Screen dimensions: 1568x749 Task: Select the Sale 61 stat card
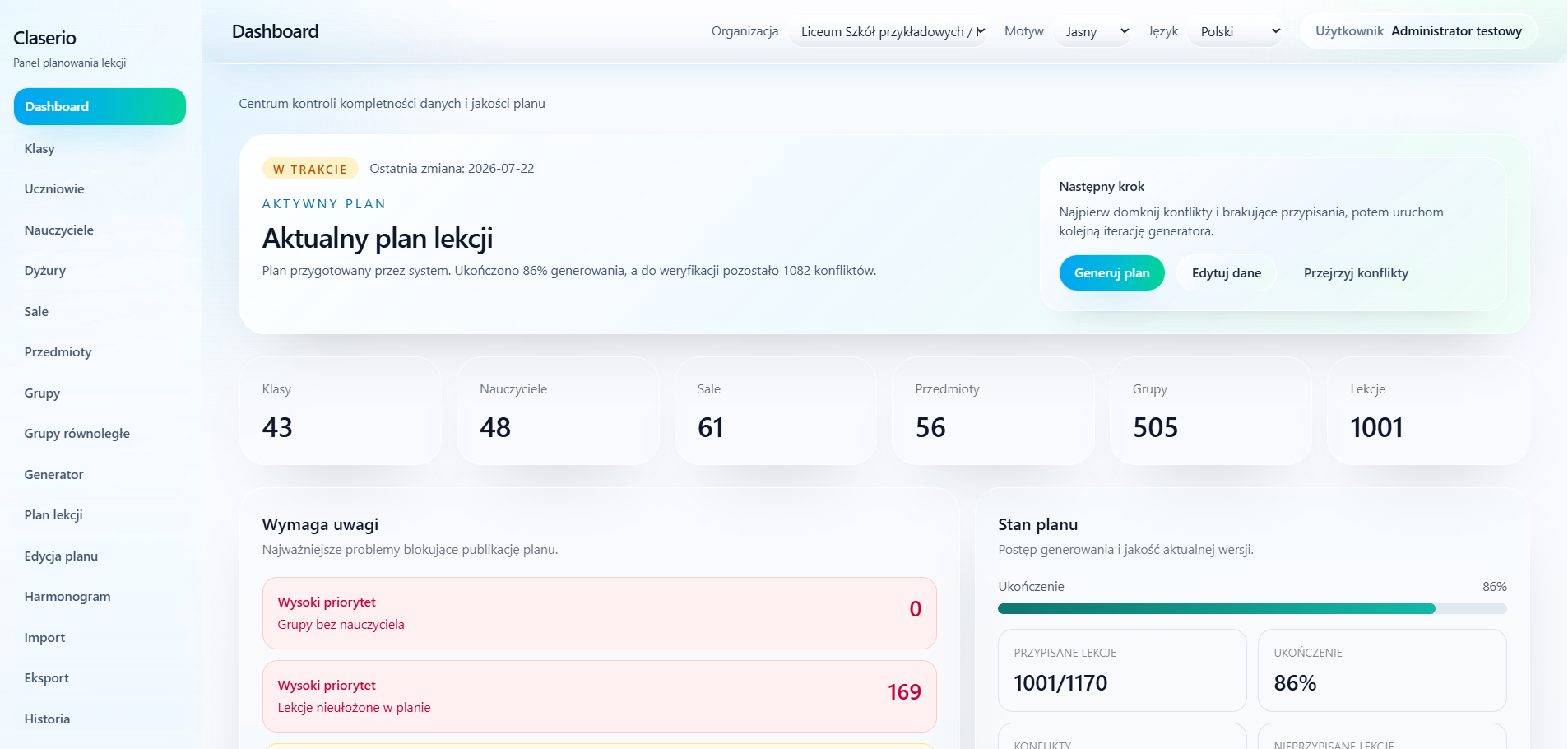(x=776, y=411)
